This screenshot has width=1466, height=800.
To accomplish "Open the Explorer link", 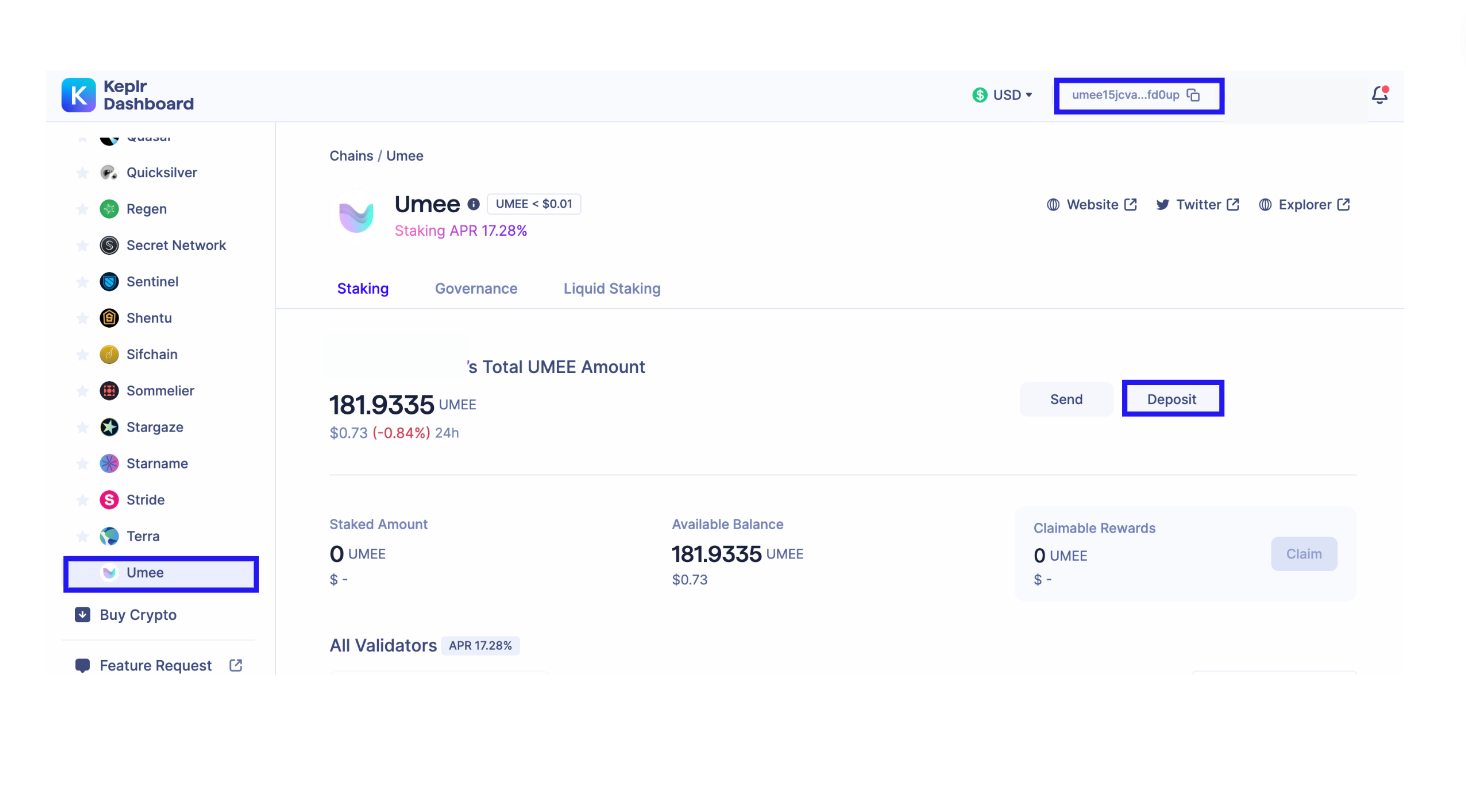I will (1305, 205).
